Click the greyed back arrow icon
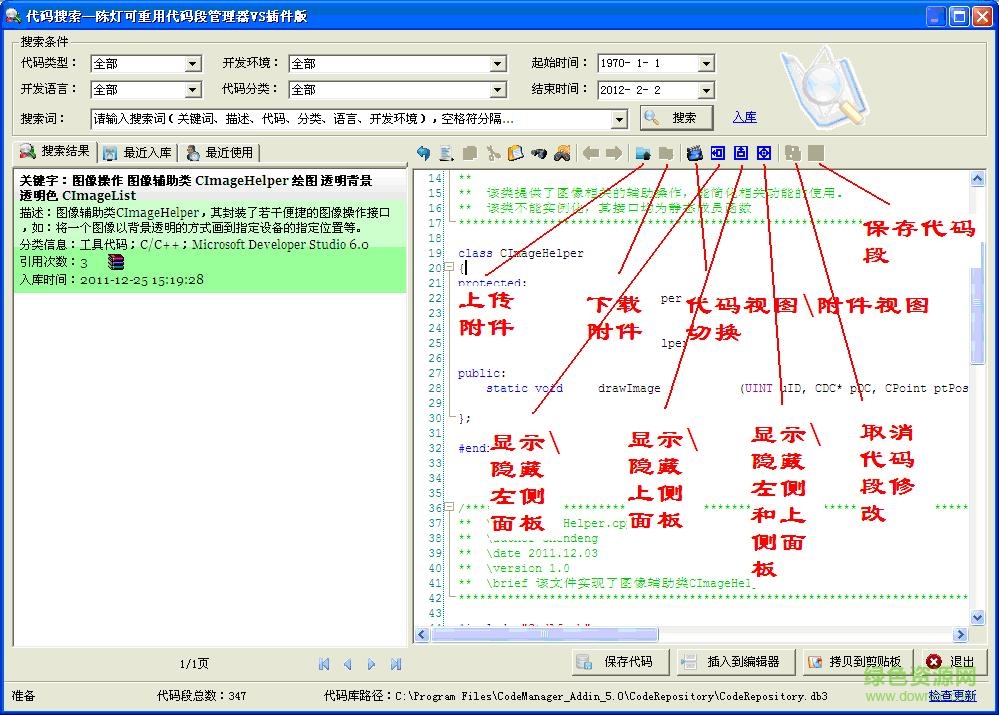This screenshot has height=715, width=999. (591, 153)
